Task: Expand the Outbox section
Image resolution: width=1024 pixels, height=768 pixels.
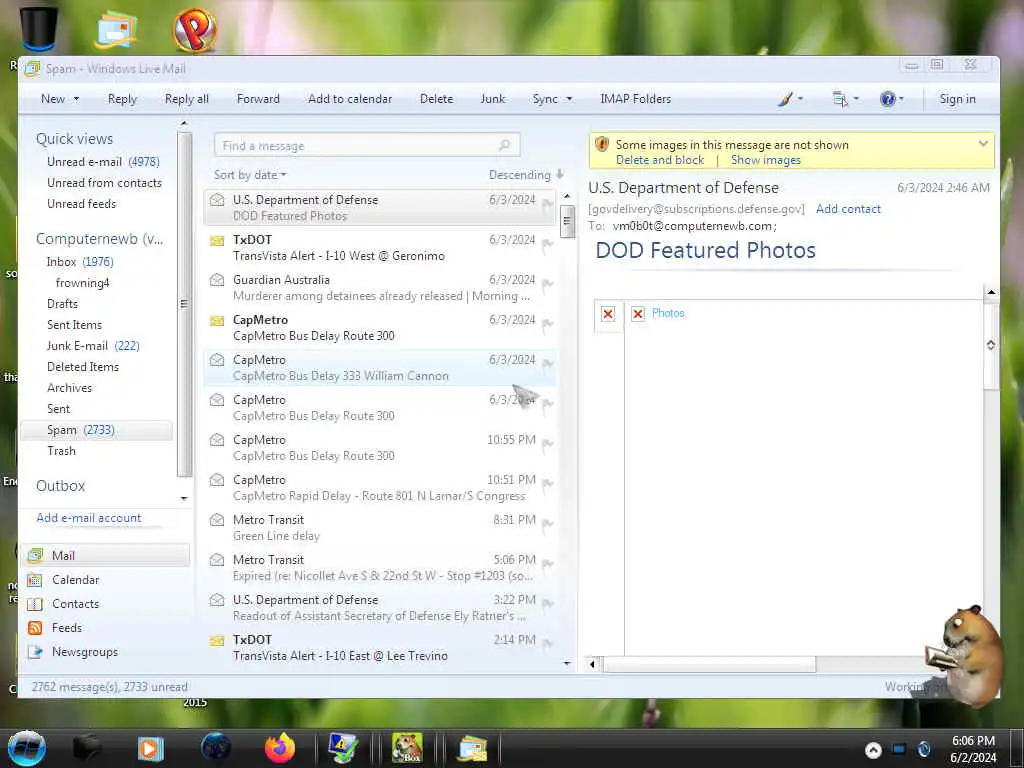Action: 60,486
